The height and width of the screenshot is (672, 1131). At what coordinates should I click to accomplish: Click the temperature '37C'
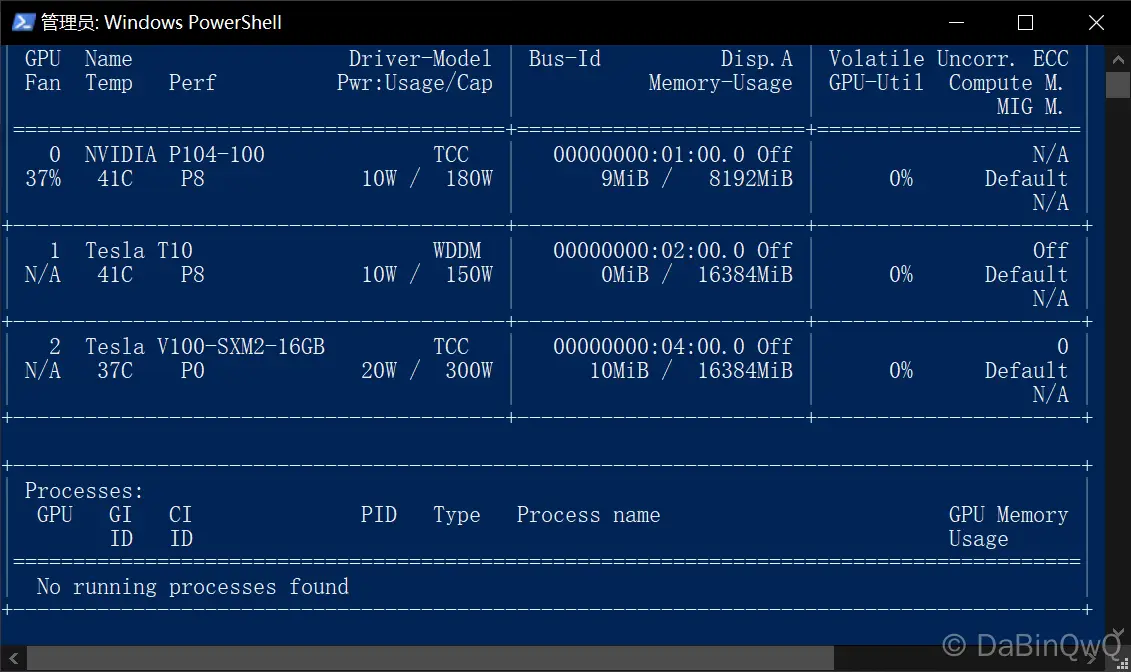point(115,370)
